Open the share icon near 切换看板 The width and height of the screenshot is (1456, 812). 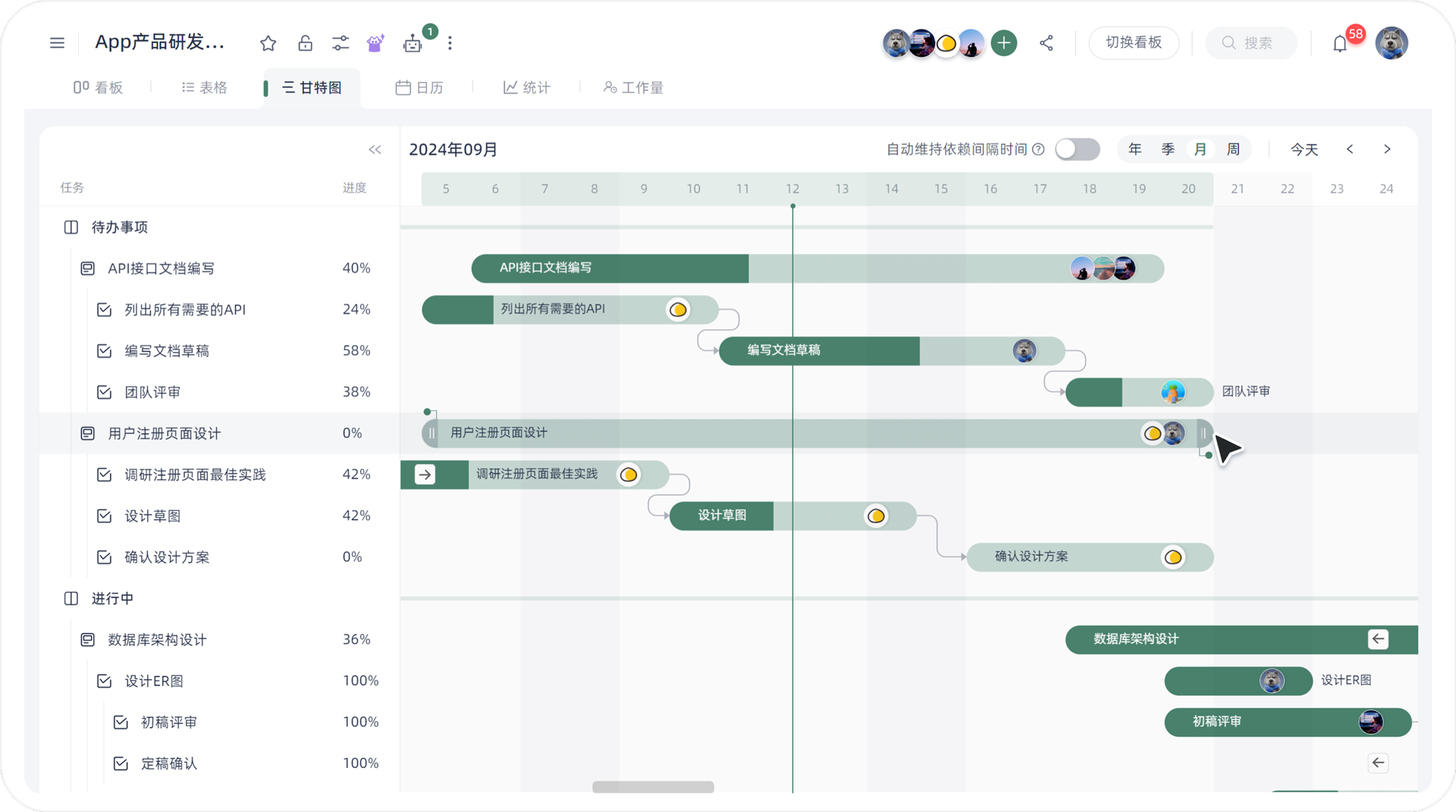[1046, 43]
